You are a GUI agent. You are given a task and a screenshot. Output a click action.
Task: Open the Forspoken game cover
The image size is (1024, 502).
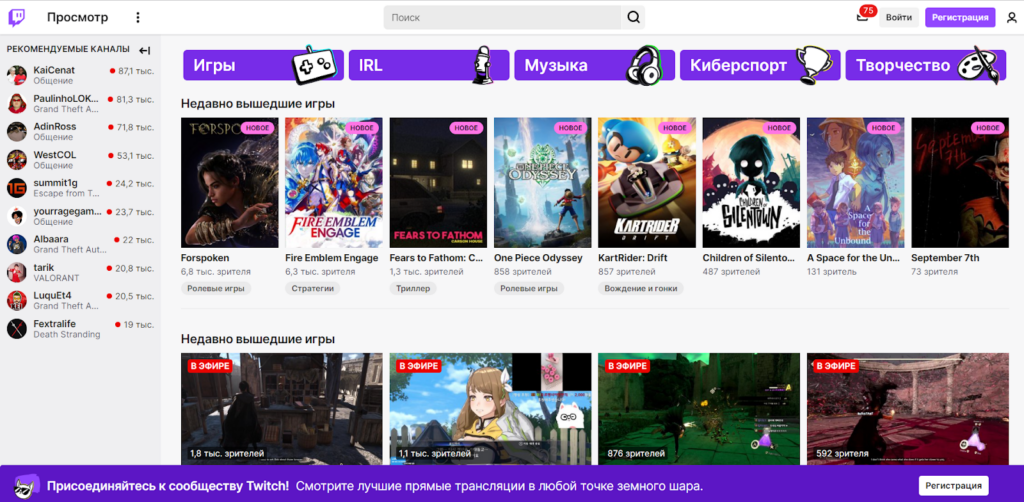(228, 183)
